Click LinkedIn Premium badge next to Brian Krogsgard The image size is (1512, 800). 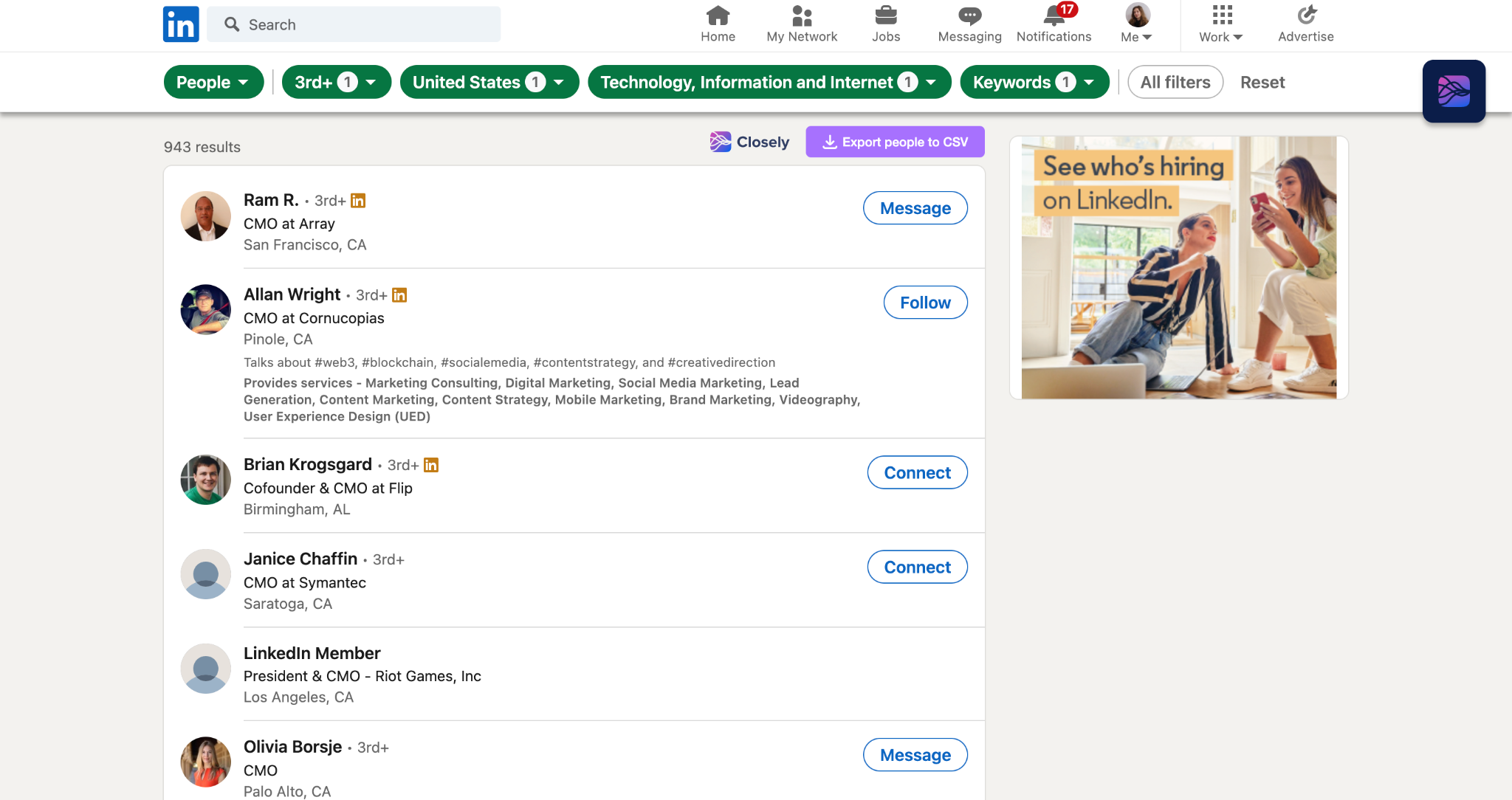point(431,465)
